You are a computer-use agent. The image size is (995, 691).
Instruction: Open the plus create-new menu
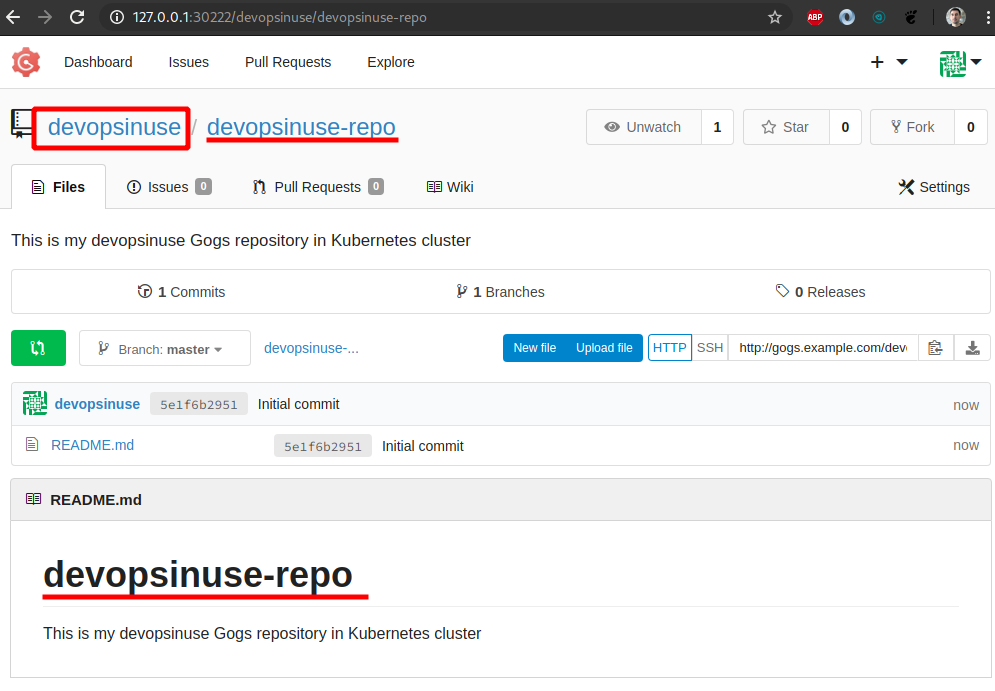coord(888,62)
